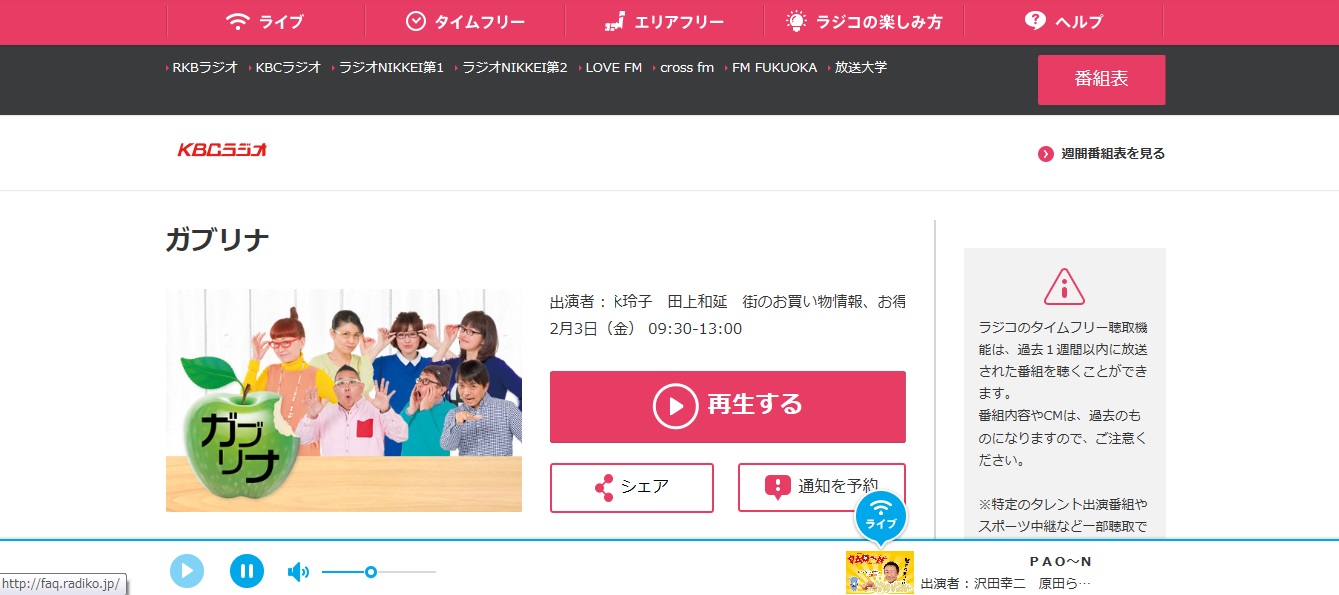Reserve a notification with 通知を予約
Image resolution: width=1339 pixels, height=595 pixels.
click(822, 487)
